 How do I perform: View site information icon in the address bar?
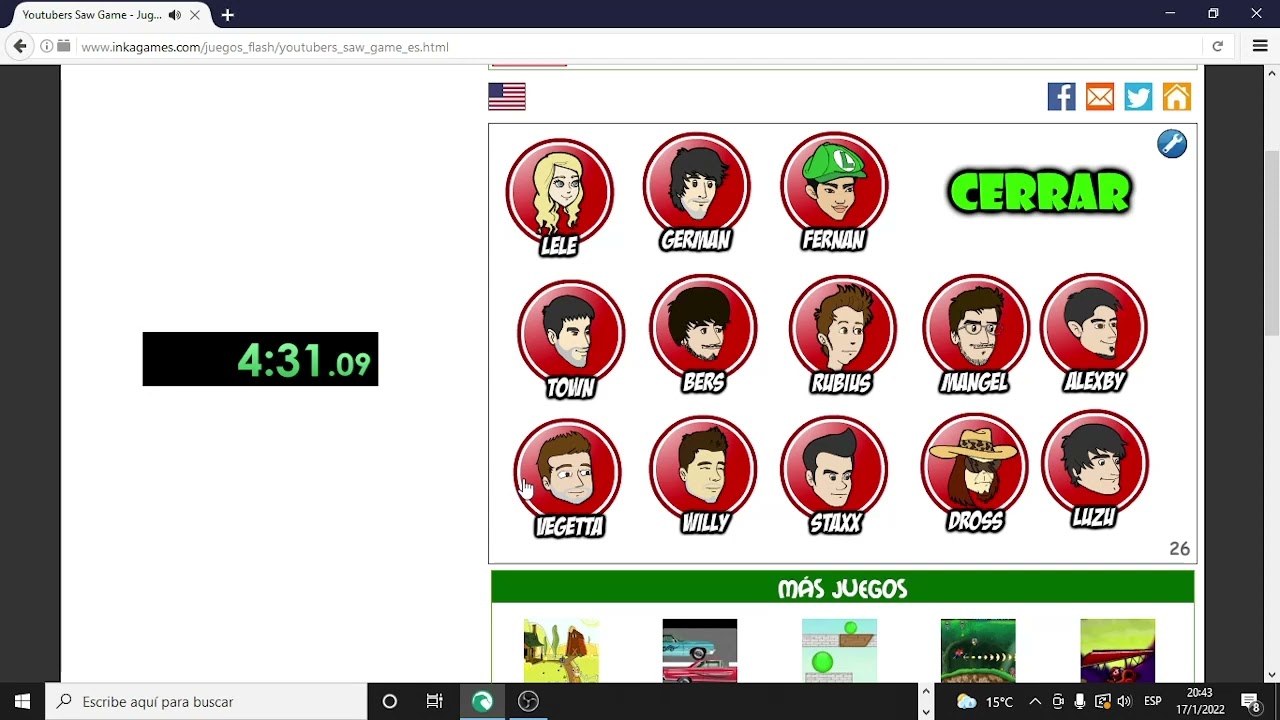46,46
